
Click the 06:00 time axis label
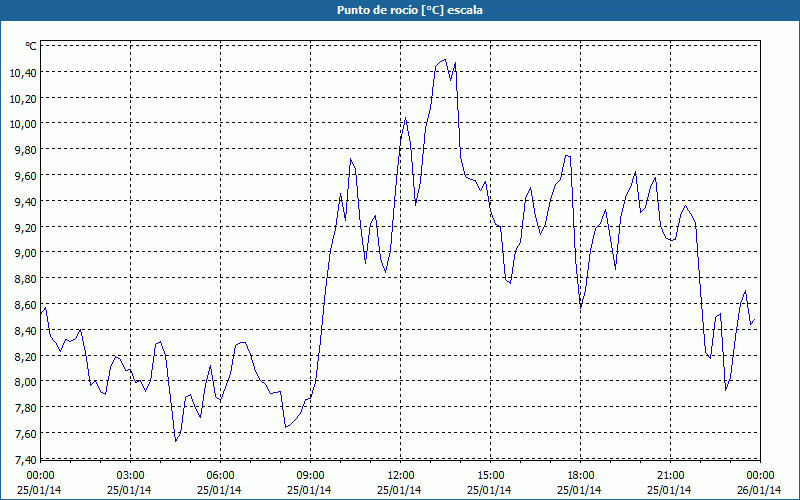[220, 476]
